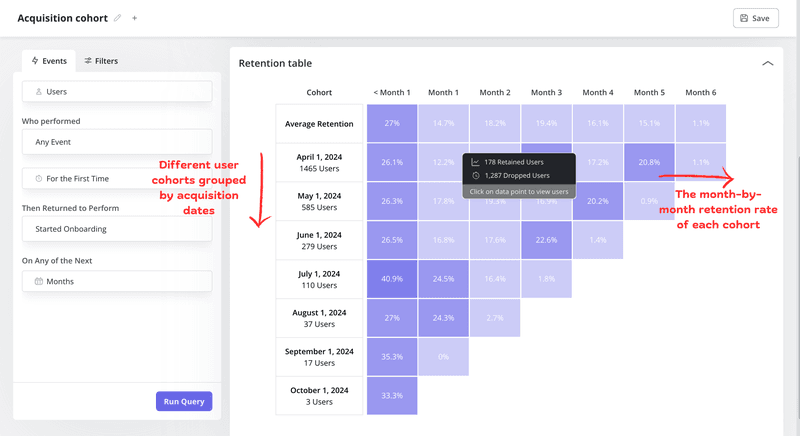Select the 22.6% cell in June row
The width and height of the screenshot is (800, 436).
coord(546,240)
